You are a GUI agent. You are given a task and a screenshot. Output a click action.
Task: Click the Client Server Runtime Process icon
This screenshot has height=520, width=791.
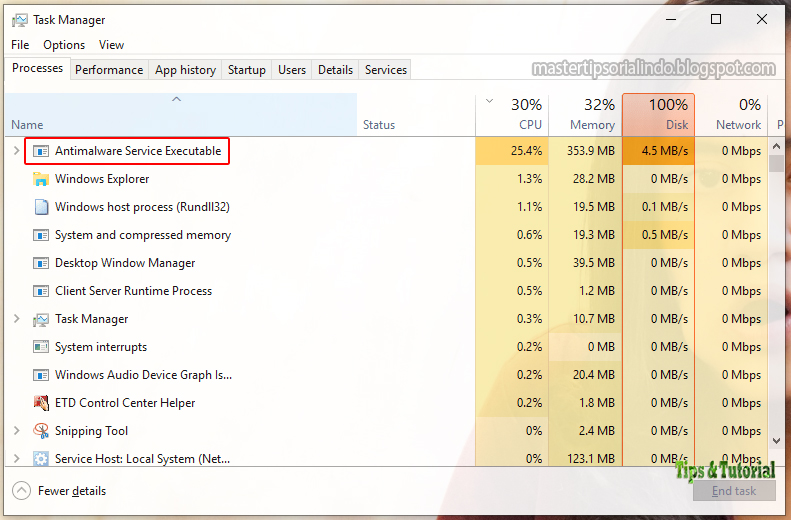point(41,291)
